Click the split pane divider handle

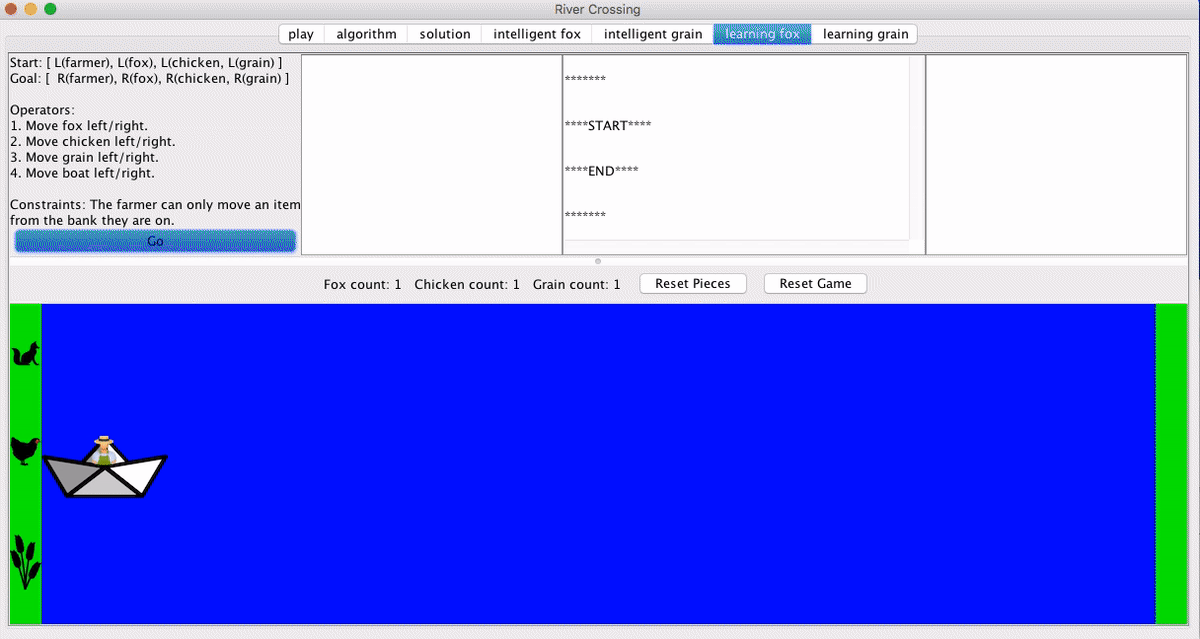598,261
